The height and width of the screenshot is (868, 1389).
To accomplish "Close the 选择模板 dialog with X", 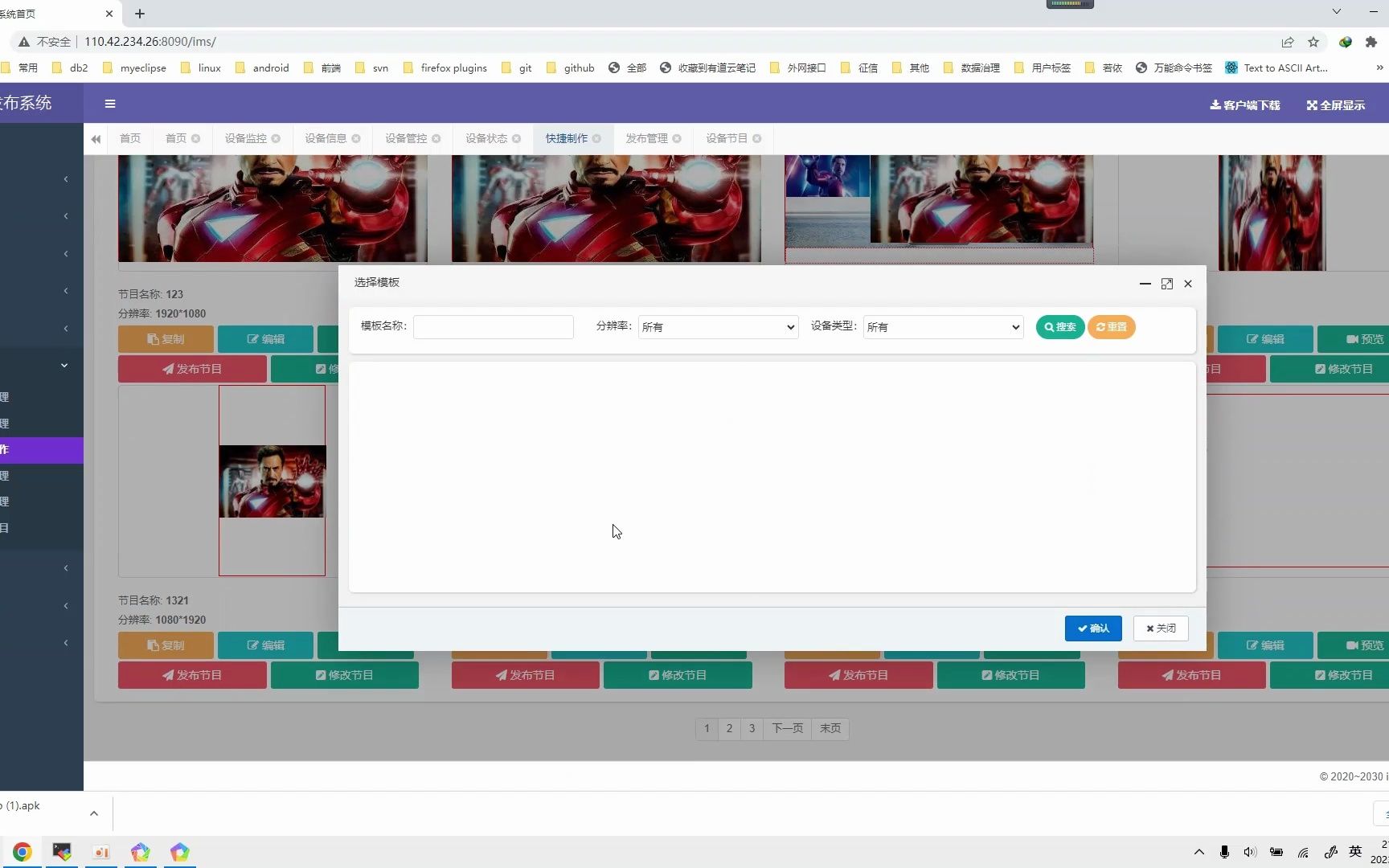I will coord(1188,284).
